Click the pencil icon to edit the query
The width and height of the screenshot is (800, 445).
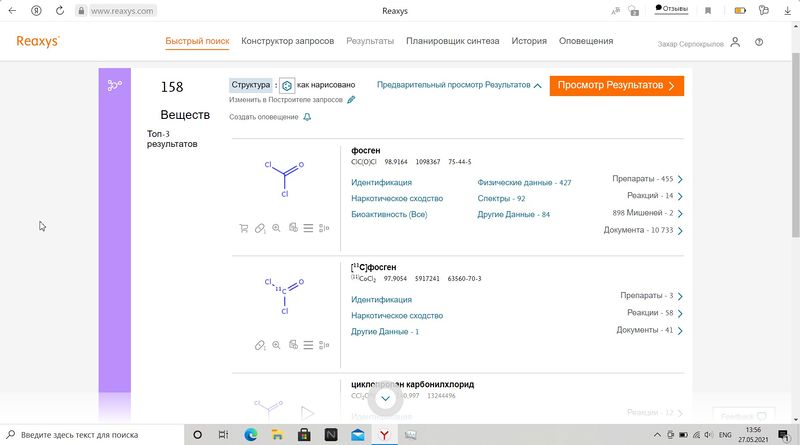(351, 100)
